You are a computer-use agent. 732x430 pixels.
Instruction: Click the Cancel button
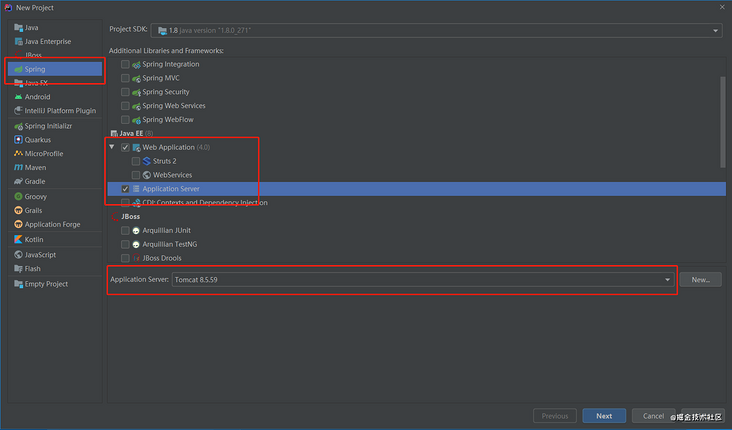pyautogui.click(x=654, y=416)
